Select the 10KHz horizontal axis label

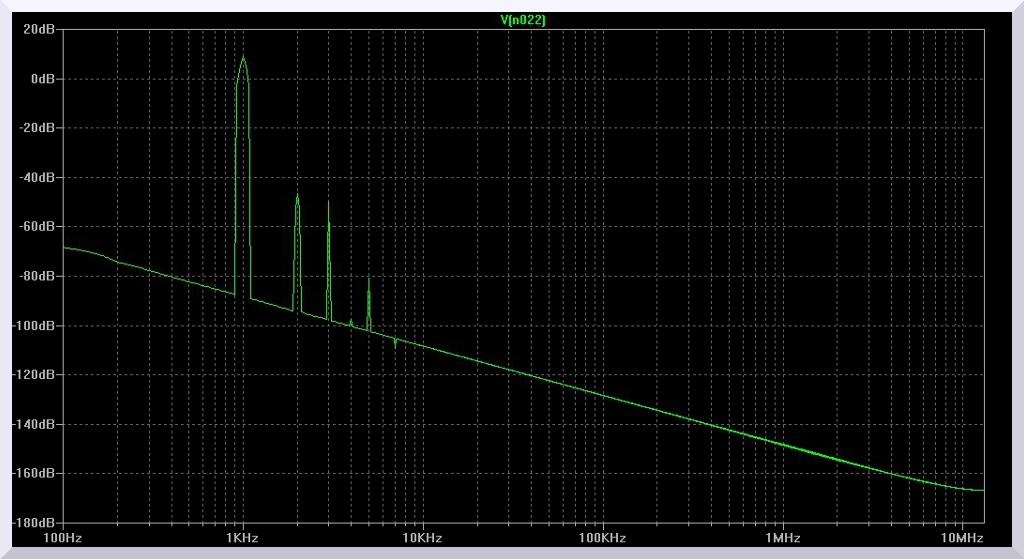pyautogui.click(x=422, y=539)
